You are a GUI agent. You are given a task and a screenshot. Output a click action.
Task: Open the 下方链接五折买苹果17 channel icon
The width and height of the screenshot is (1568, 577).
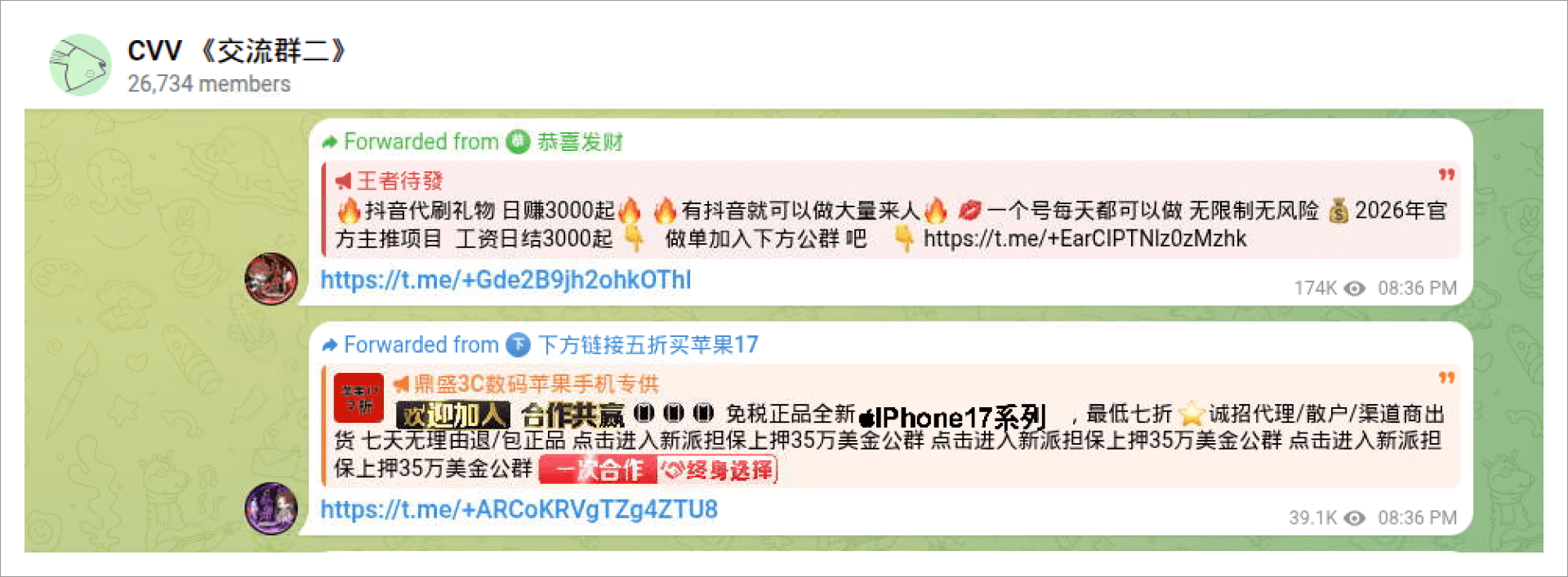click(518, 345)
